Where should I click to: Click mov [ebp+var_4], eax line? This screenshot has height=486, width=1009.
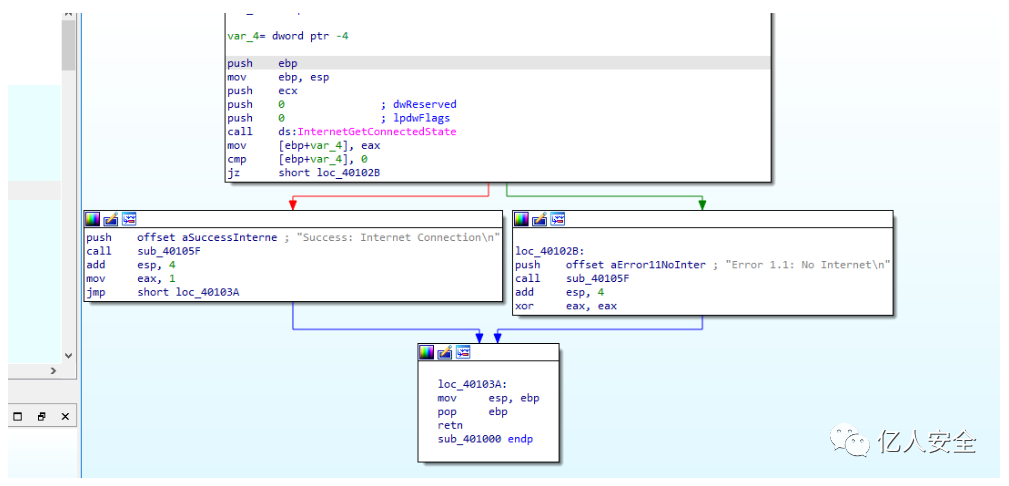[x=304, y=145]
